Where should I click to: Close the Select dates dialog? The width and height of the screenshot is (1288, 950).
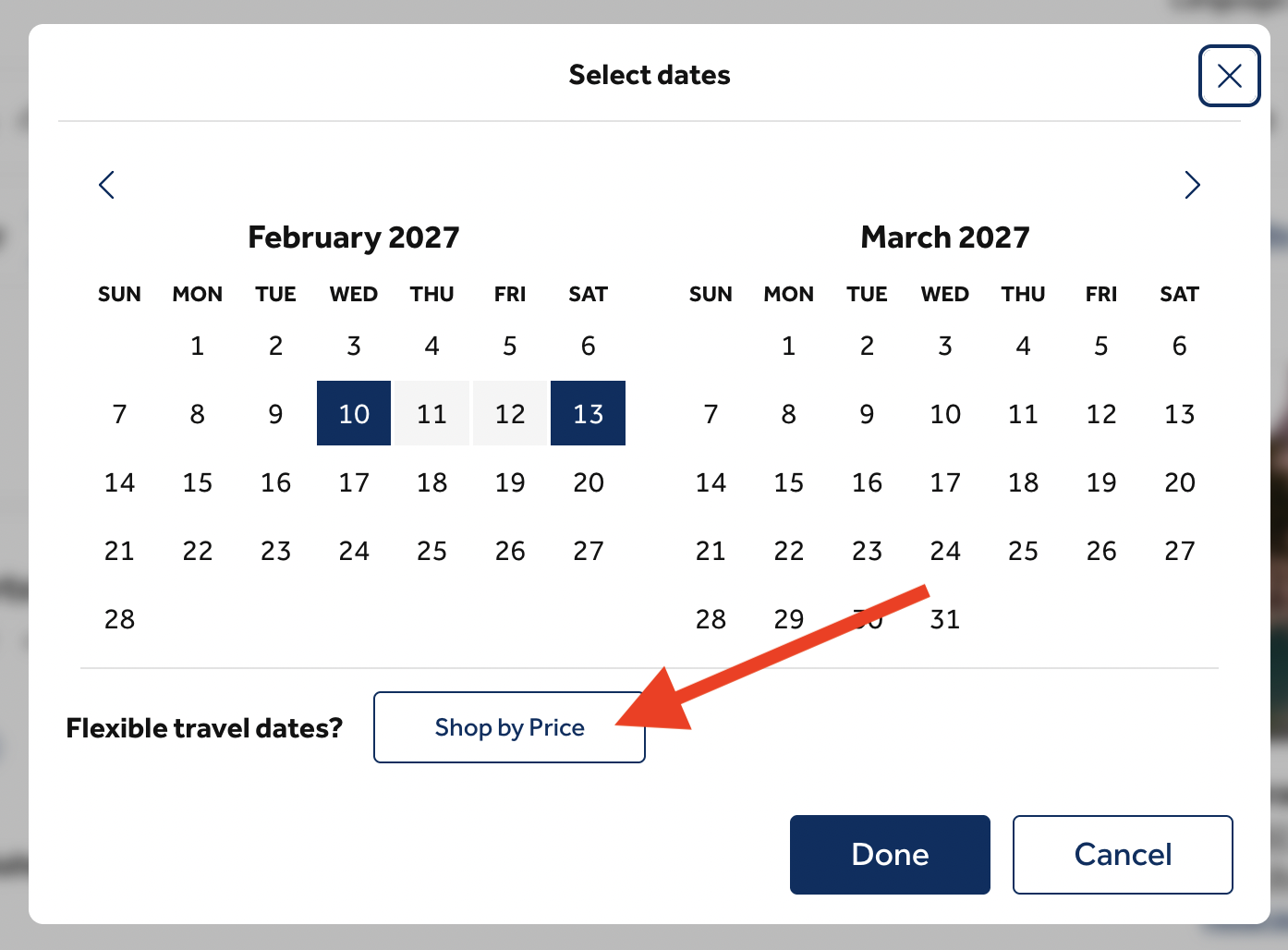click(x=1229, y=76)
